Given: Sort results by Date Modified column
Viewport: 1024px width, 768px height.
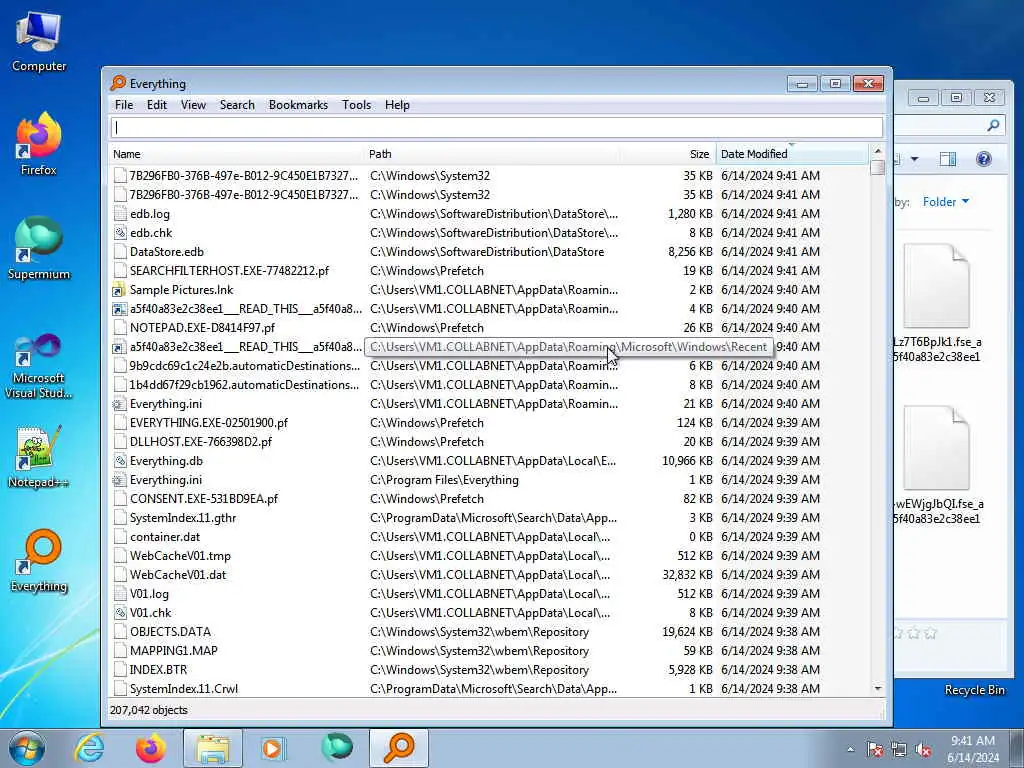Looking at the screenshot, I should pos(792,154).
